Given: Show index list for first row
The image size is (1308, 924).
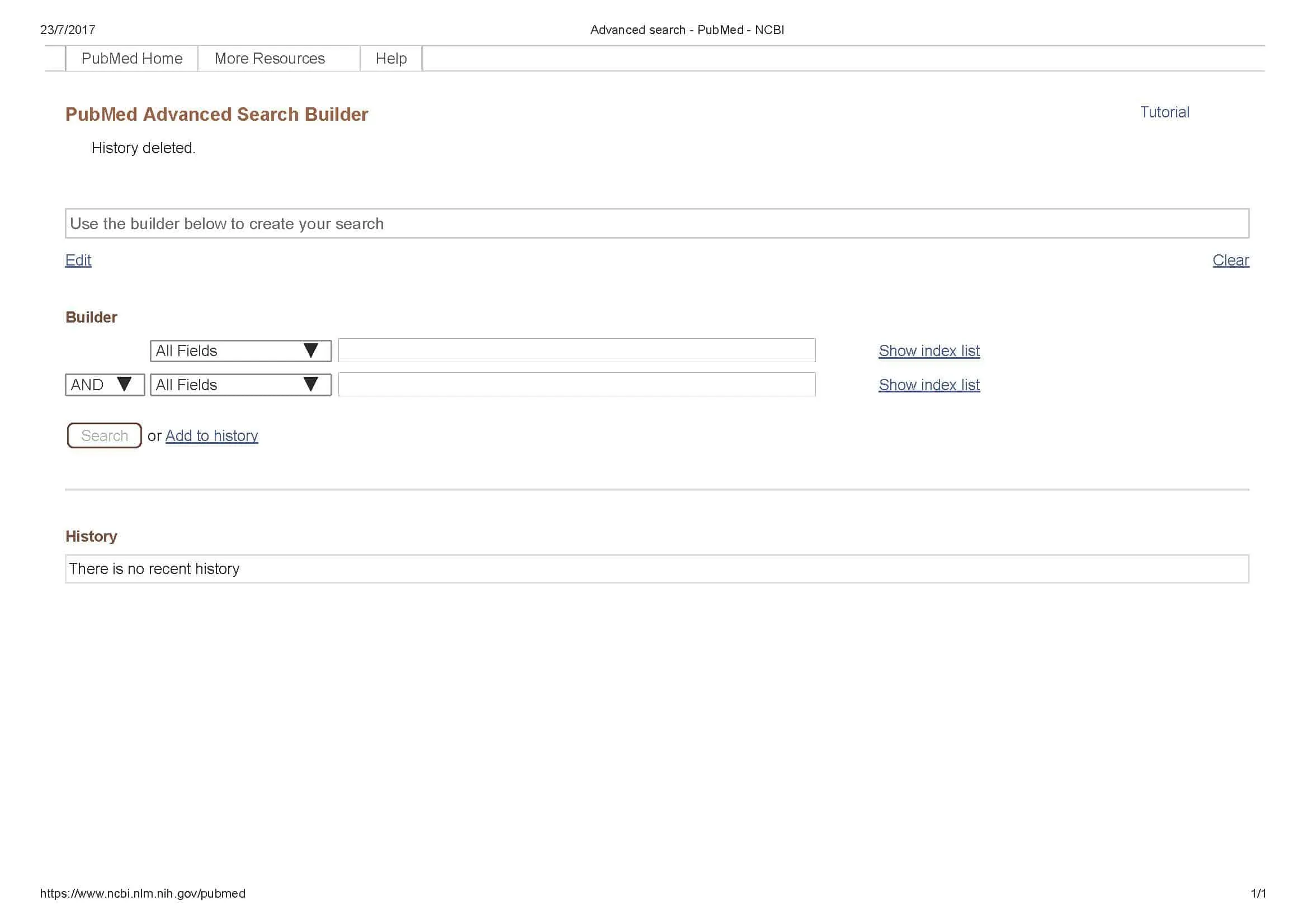Looking at the screenshot, I should (929, 350).
